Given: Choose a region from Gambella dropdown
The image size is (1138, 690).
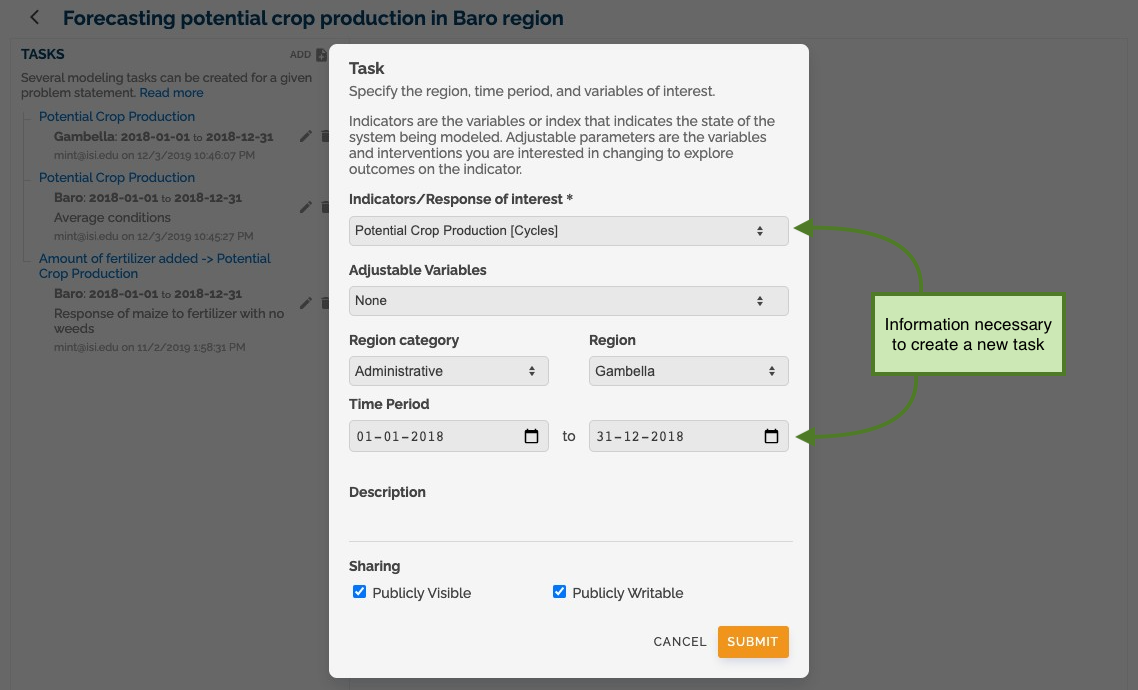Looking at the screenshot, I should (x=688, y=371).
